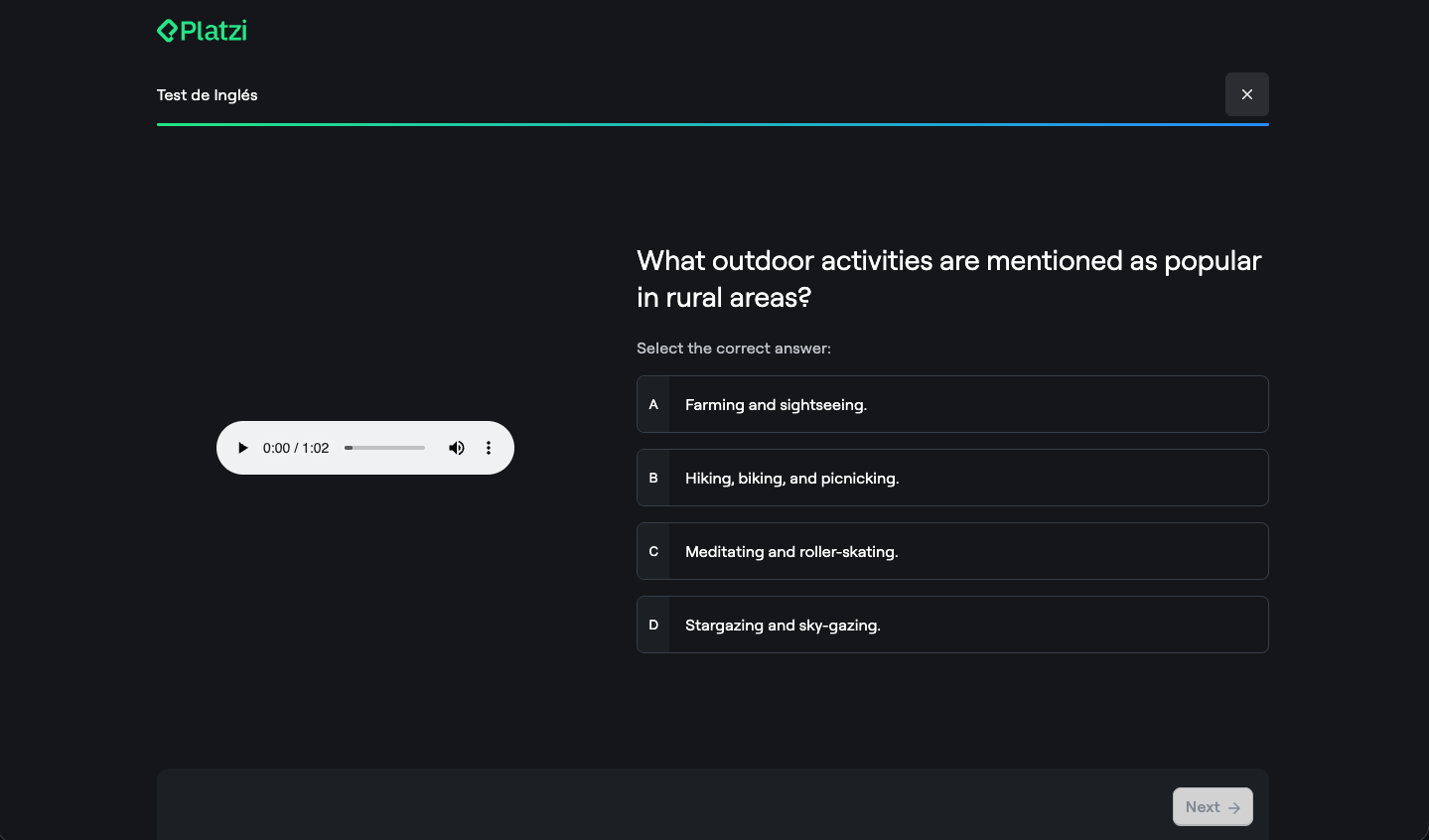The height and width of the screenshot is (840, 1429).
Task: Click the audio seek bar
Action: tap(384, 448)
